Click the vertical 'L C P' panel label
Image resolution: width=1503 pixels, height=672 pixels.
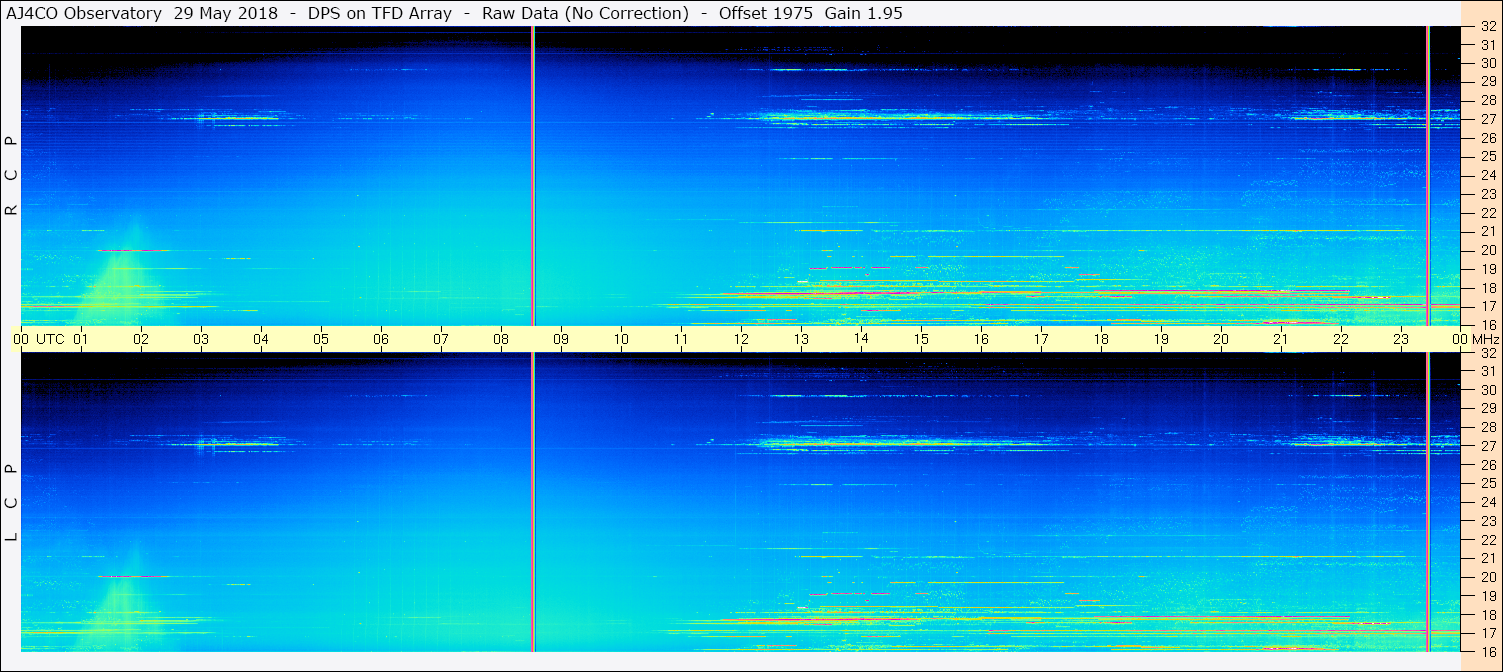click(11, 502)
